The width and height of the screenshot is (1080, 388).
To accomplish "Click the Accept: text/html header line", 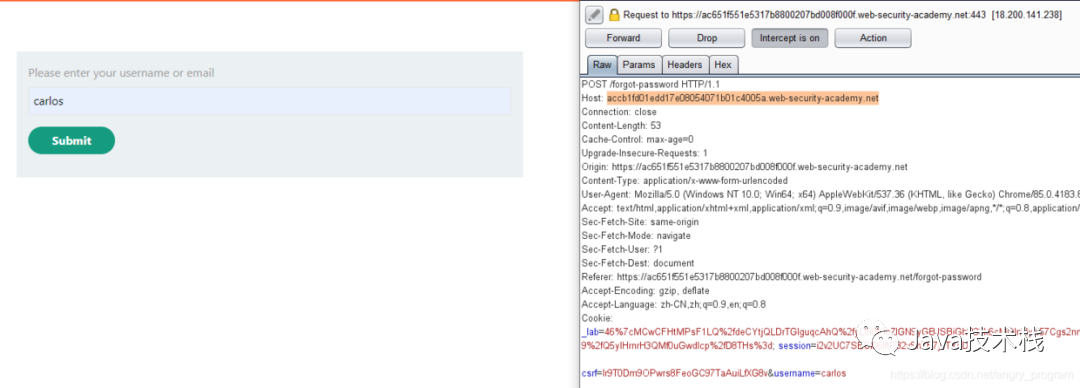I will click(830, 208).
